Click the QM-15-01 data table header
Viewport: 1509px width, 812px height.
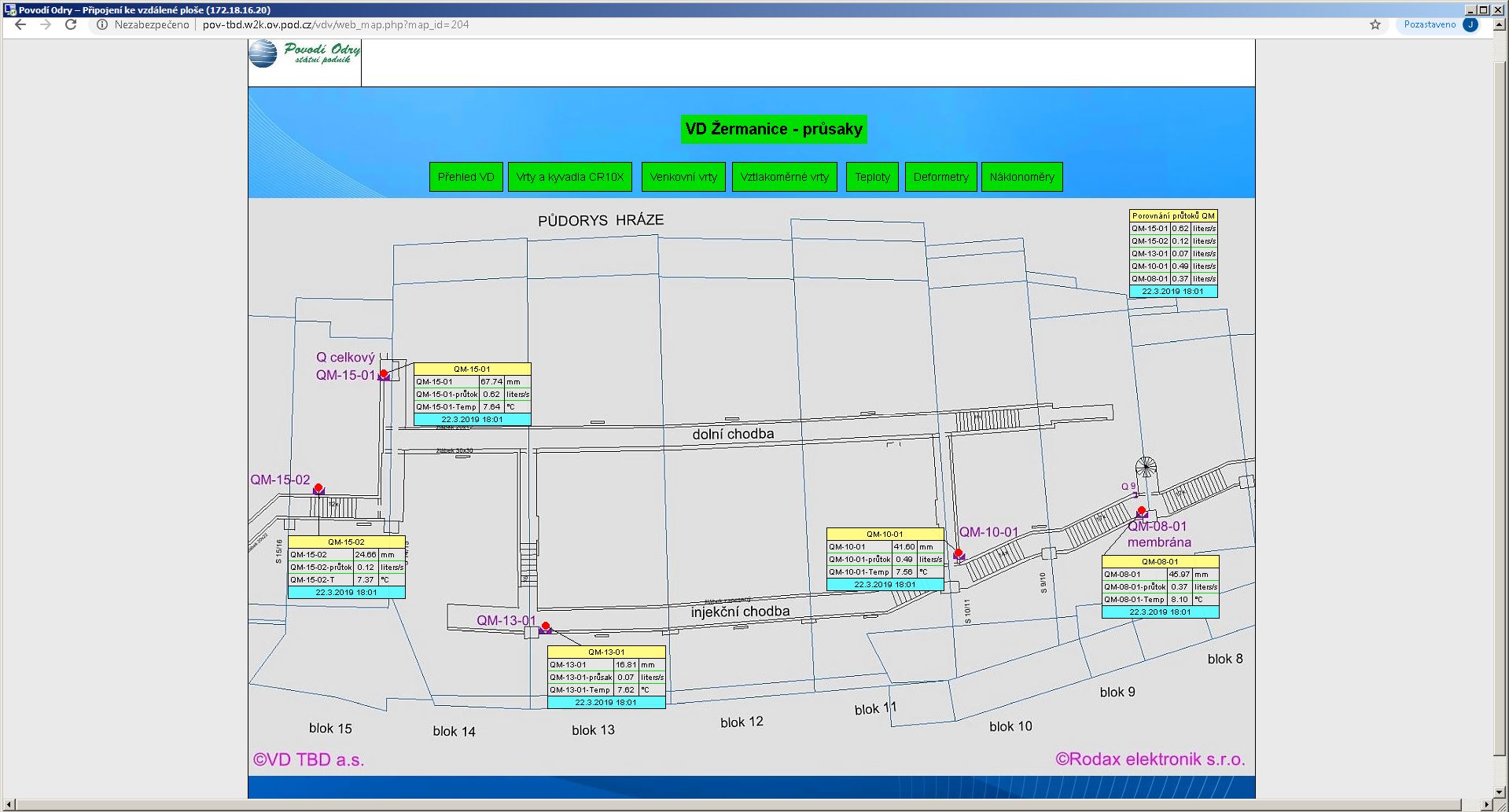click(x=472, y=369)
